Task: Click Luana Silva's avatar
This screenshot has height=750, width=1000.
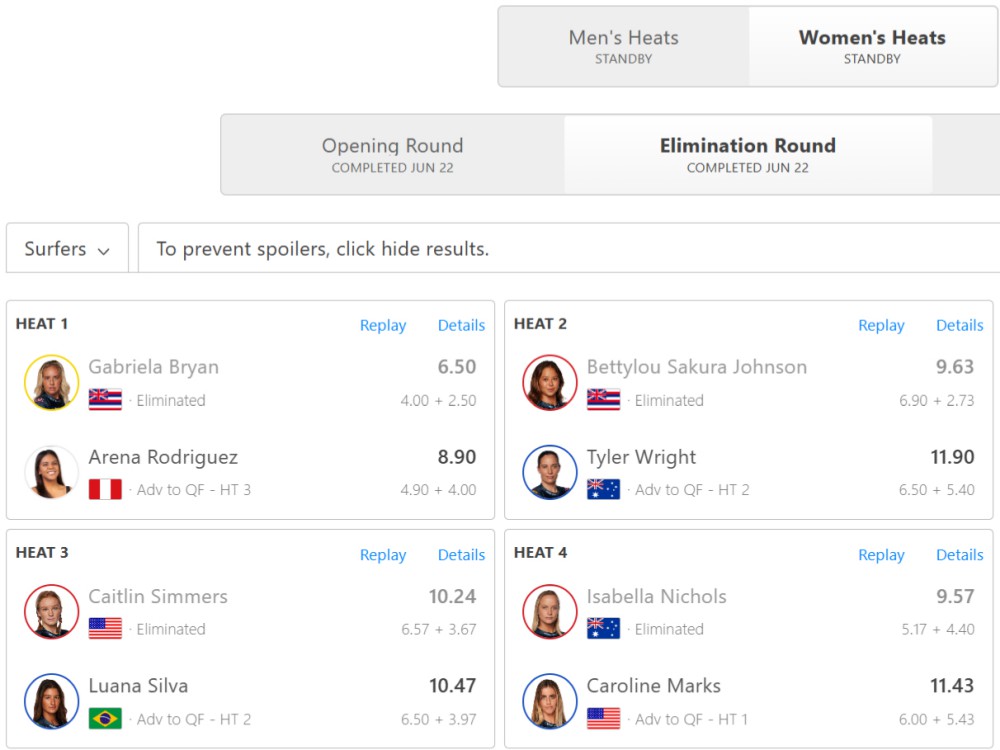Action: tap(52, 701)
